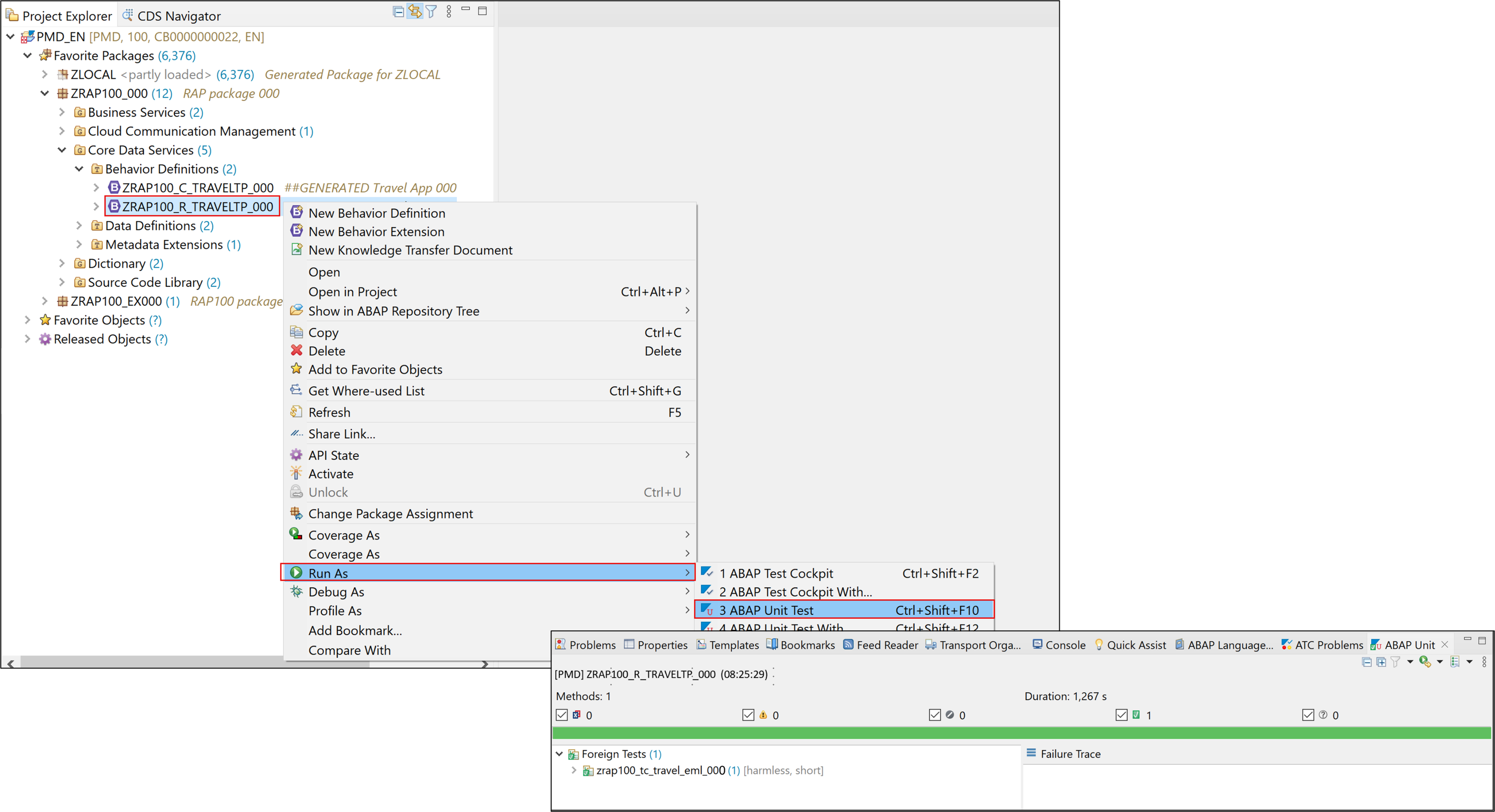This screenshot has width=1495, height=812.
Task: Choose Delete with the red X icon
Action: click(490, 351)
